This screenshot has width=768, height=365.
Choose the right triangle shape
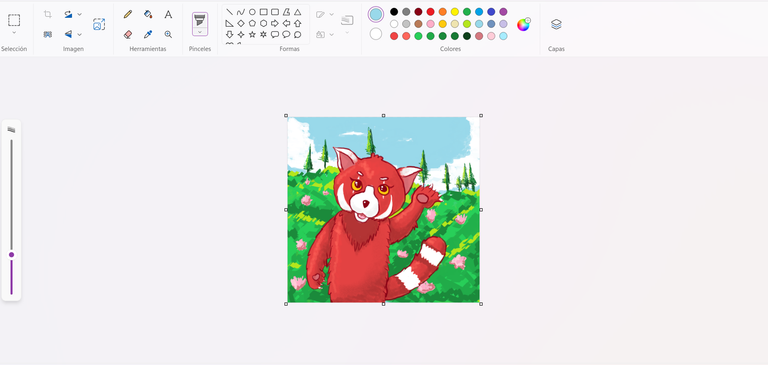pos(229,23)
